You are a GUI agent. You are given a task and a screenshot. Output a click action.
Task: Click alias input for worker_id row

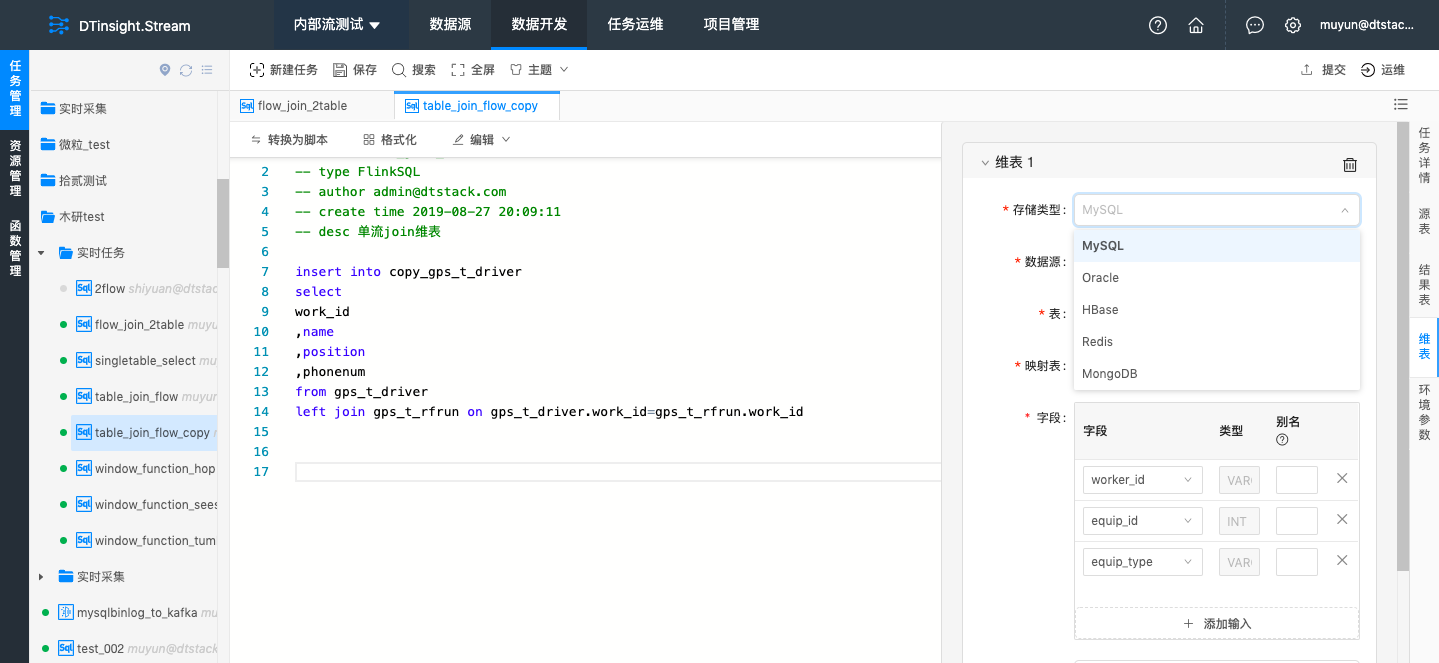[1297, 480]
